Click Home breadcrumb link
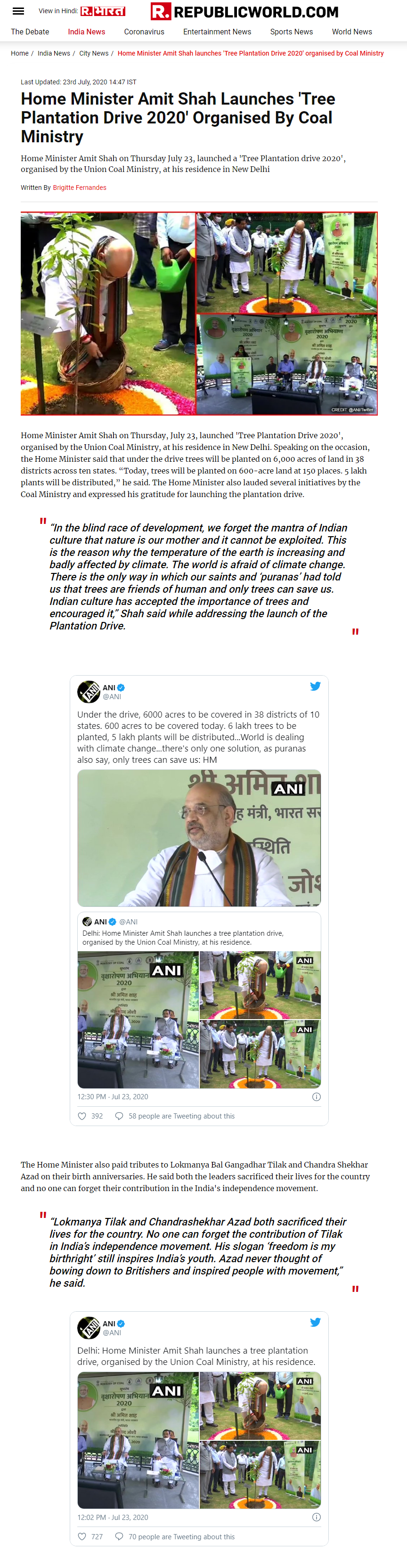Viewport: 407px width, 1568px height. click(19, 54)
